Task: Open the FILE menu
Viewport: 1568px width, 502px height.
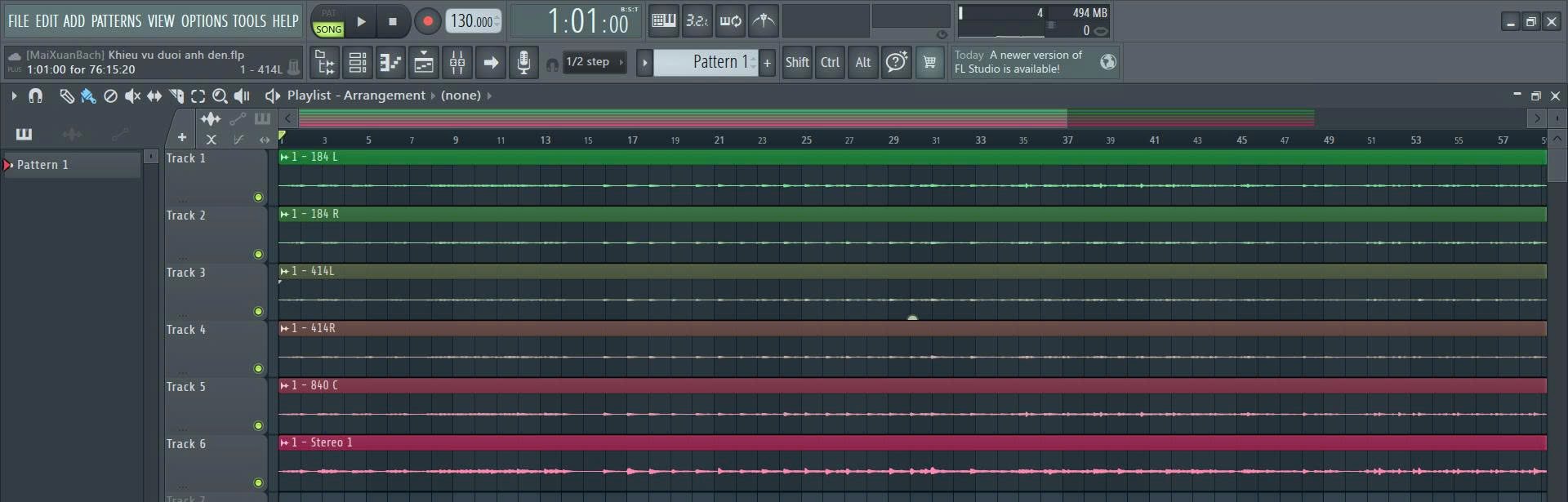Action: pos(18,21)
